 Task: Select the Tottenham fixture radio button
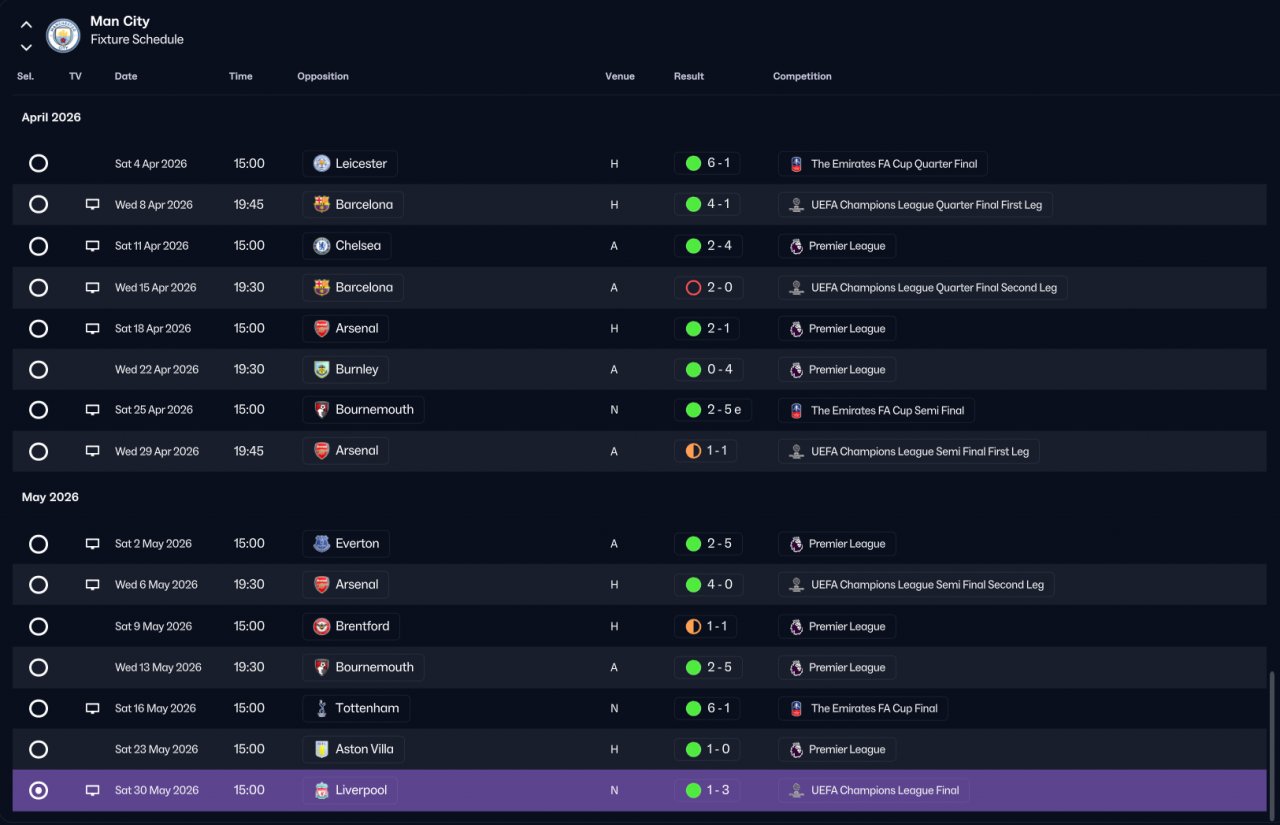[x=38, y=708]
